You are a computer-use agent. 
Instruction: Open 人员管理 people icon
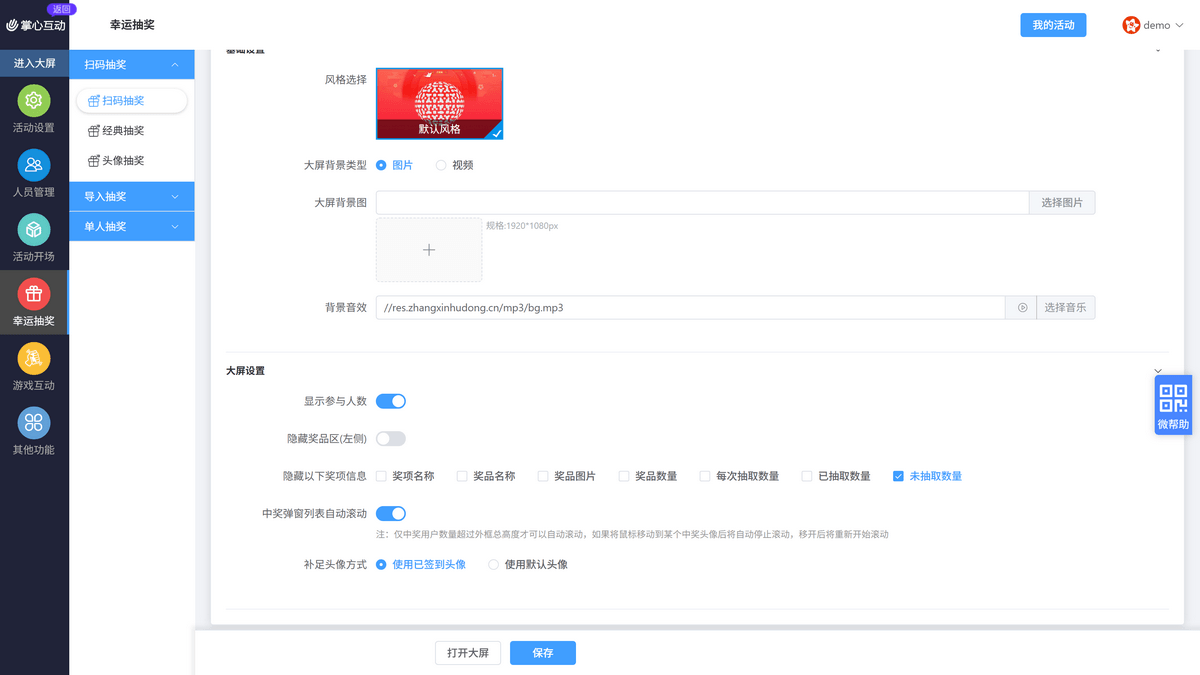click(x=34, y=165)
